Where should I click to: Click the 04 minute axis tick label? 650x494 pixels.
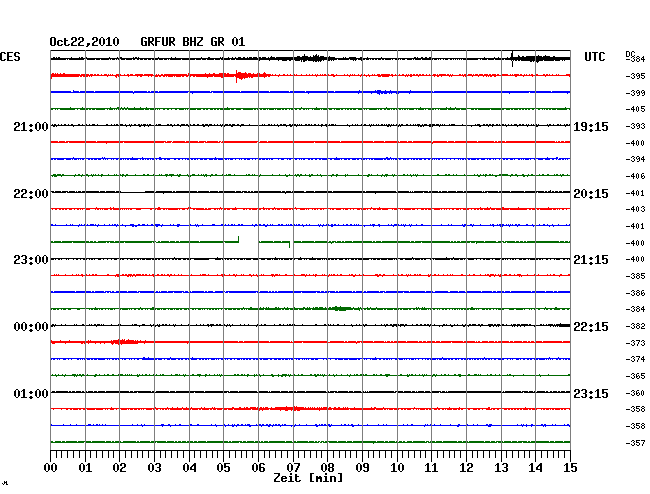coord(189,468)
